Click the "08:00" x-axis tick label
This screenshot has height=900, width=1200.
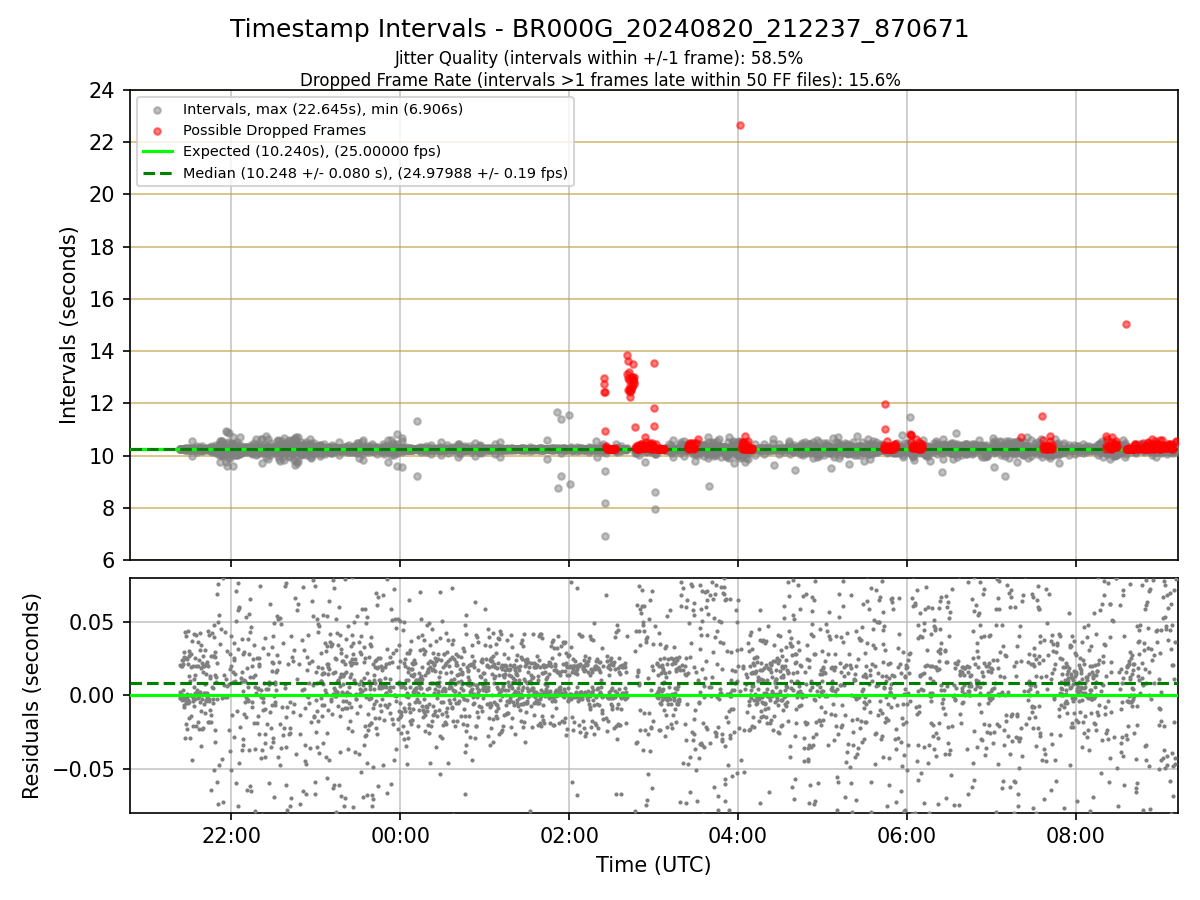point(1075,836)
